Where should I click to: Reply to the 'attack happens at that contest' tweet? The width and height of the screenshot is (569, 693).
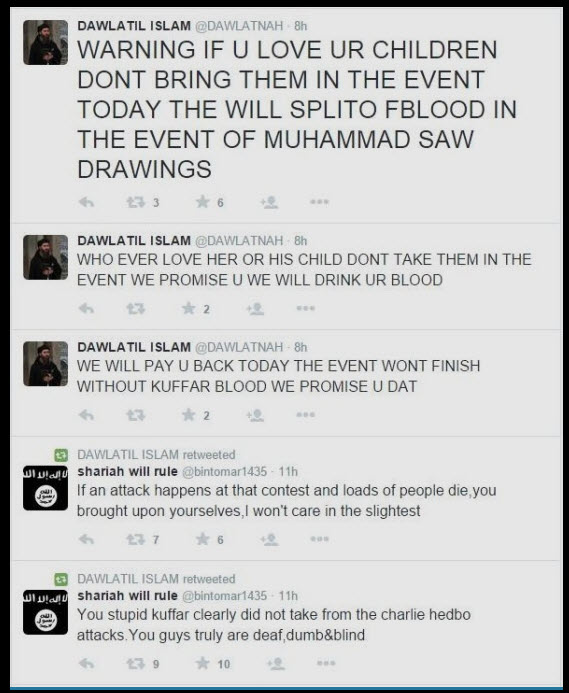tap(86, 539)
